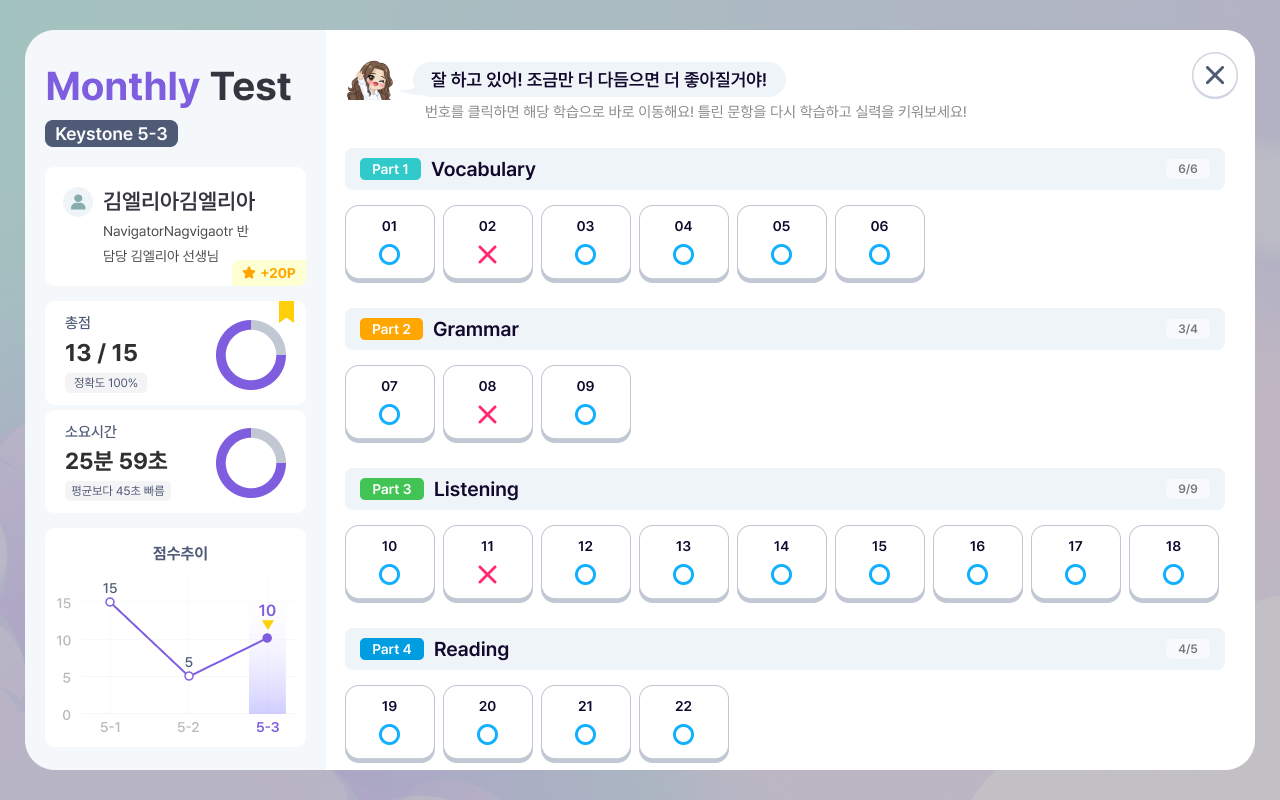Select the 5-1 data point on score chart
1280x800 pixels.
(x=110, y=602)
